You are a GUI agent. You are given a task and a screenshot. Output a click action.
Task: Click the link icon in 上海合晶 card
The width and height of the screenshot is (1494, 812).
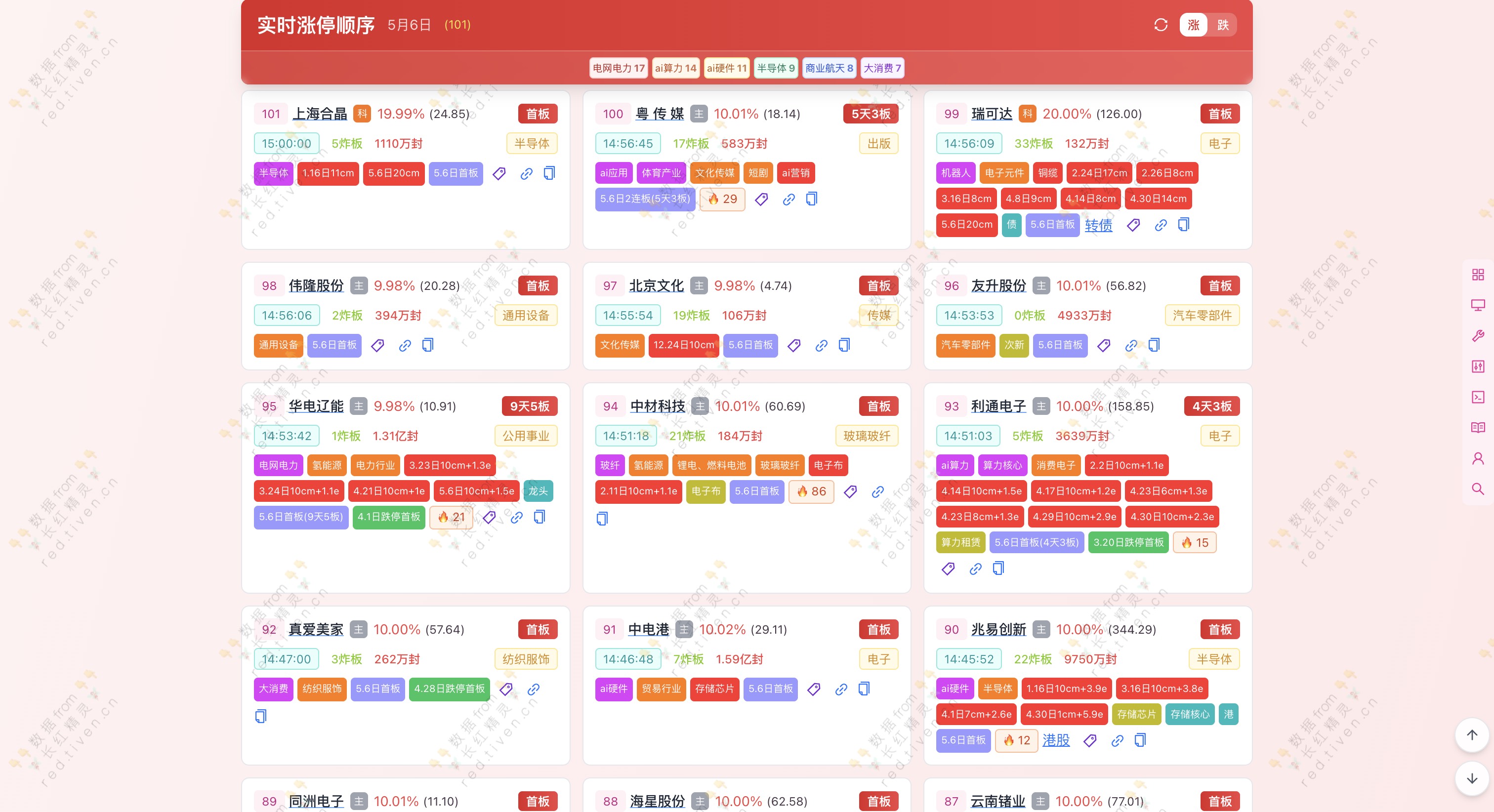[x=527, y=173]
